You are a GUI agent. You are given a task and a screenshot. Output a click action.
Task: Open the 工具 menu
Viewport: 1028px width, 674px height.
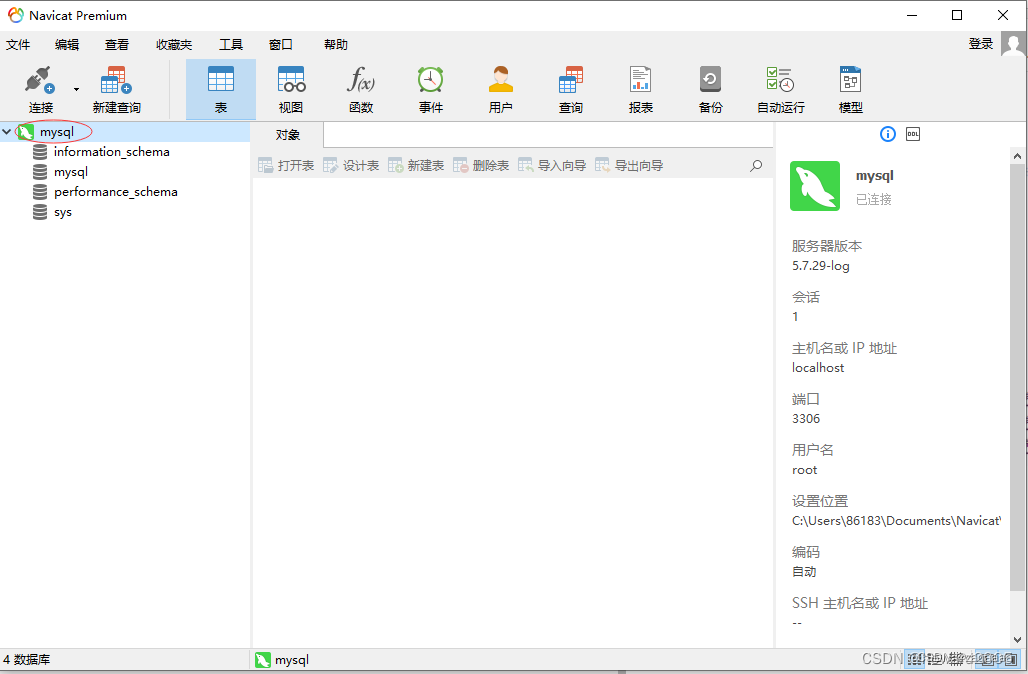click(231, 45)
